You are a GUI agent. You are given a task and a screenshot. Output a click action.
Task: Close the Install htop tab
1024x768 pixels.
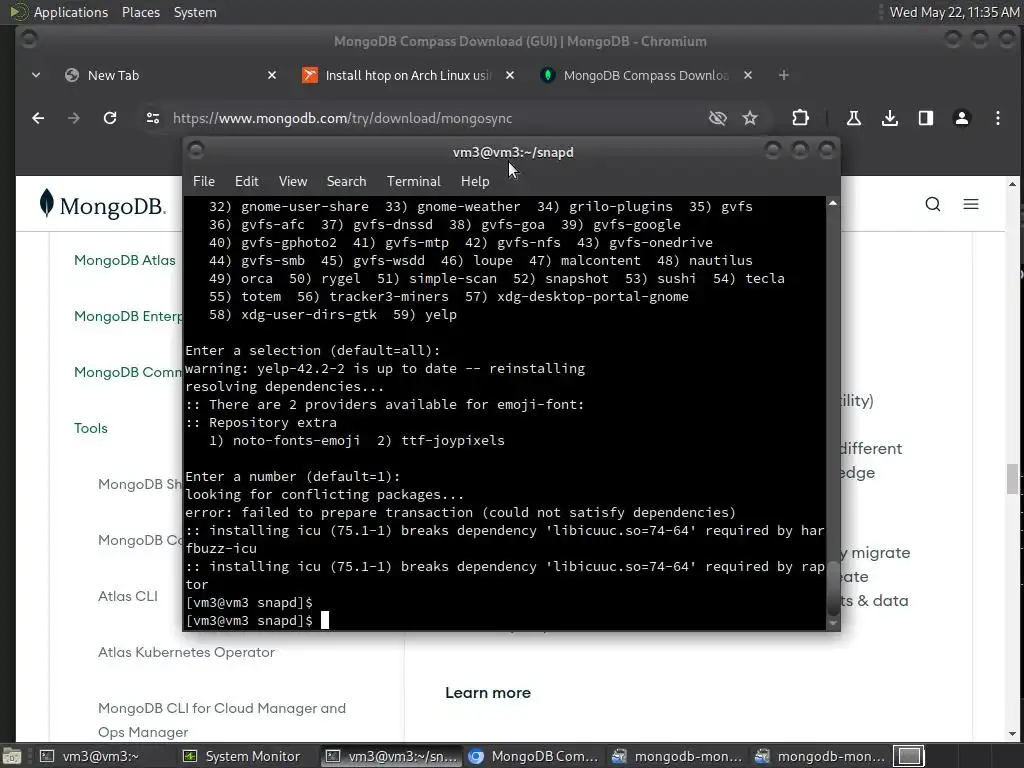510,75
